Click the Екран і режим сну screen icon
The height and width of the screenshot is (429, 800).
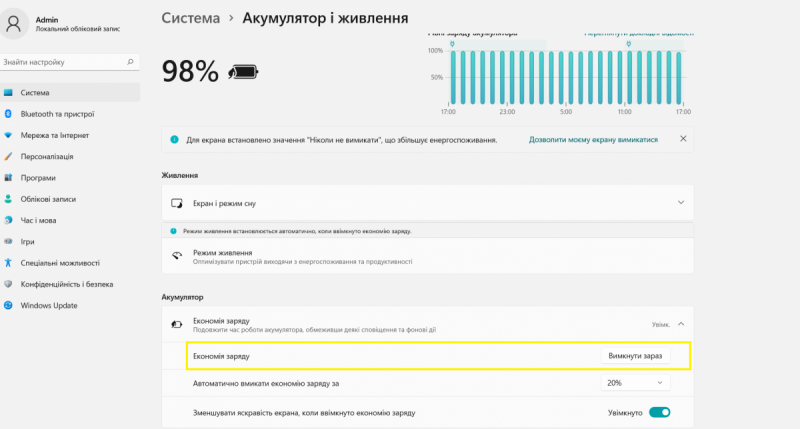177,203
